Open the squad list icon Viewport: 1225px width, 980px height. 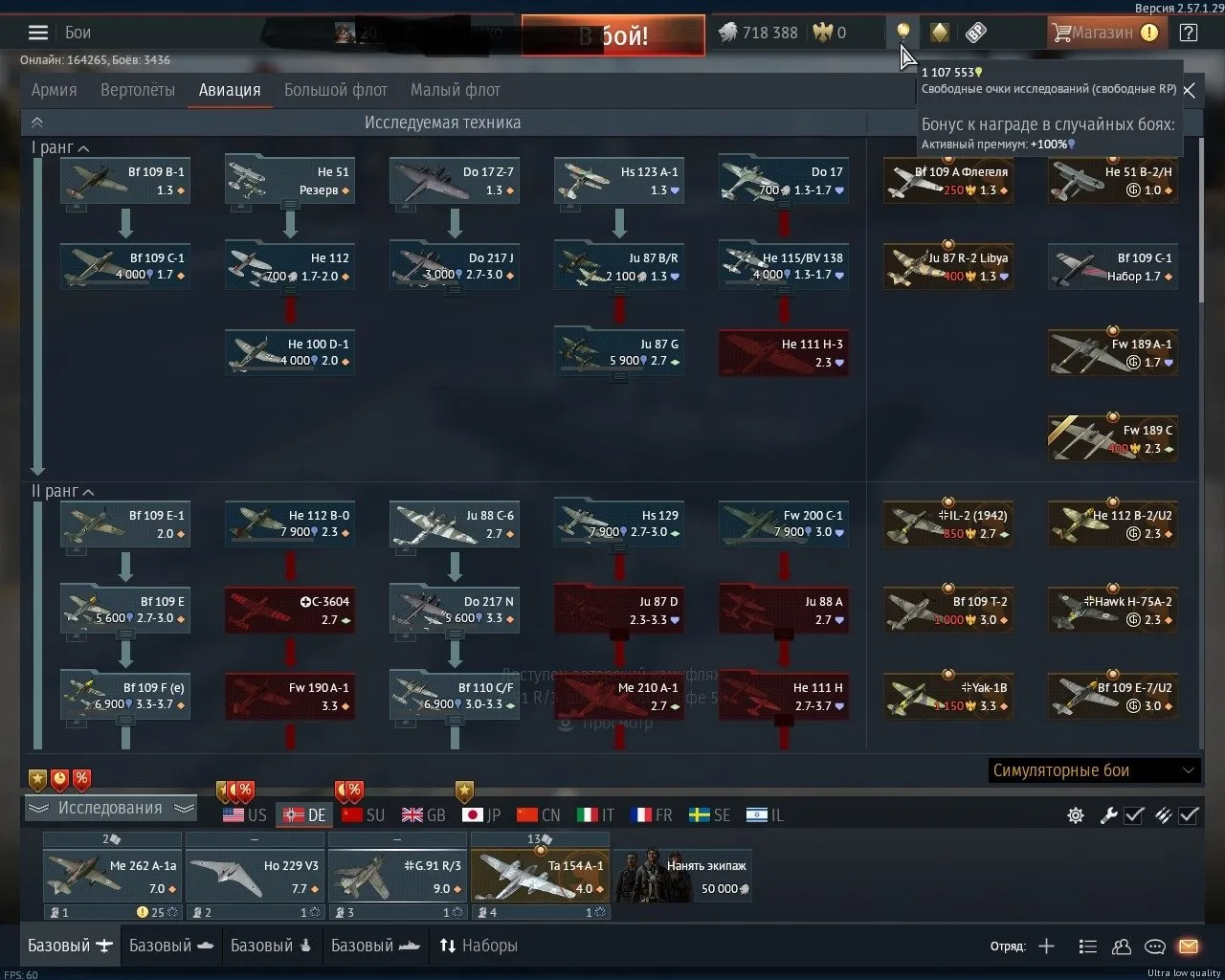pos(1087,947)
